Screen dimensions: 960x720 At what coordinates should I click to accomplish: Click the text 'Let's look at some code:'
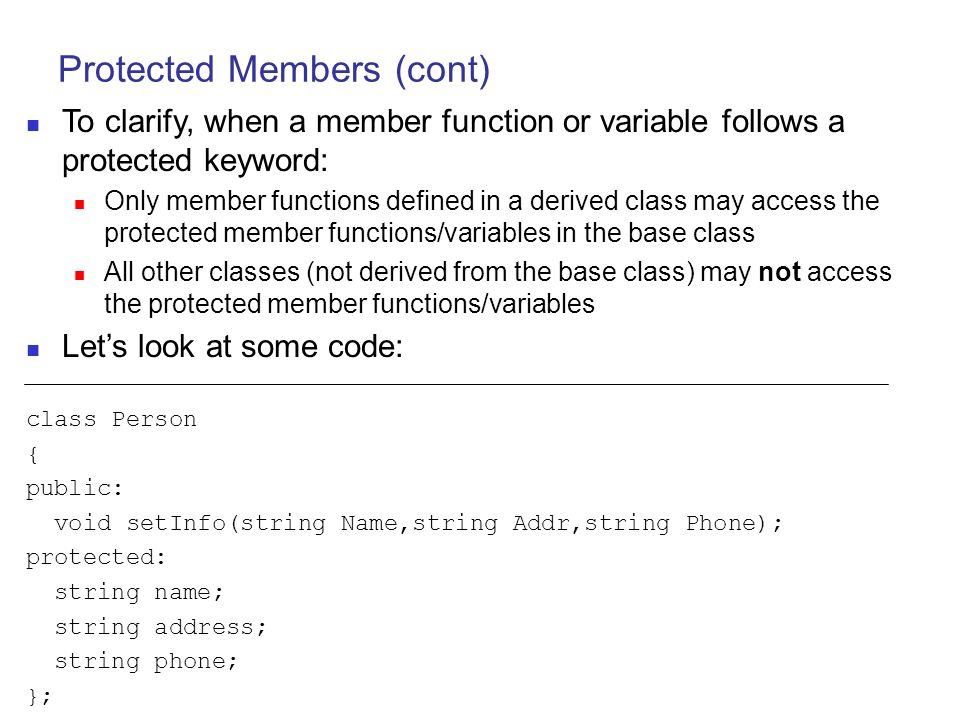pyautogui.click(x=233, y=347)
